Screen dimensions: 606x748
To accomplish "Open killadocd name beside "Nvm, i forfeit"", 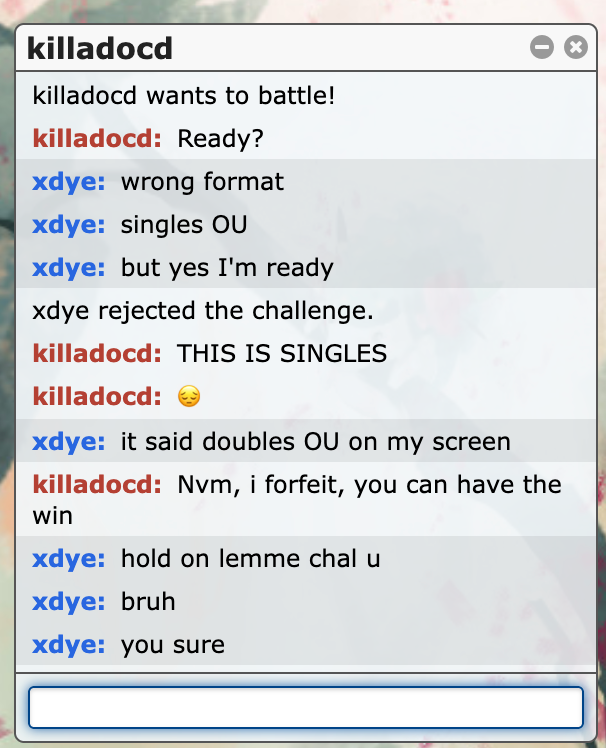I will click(97, 485).
